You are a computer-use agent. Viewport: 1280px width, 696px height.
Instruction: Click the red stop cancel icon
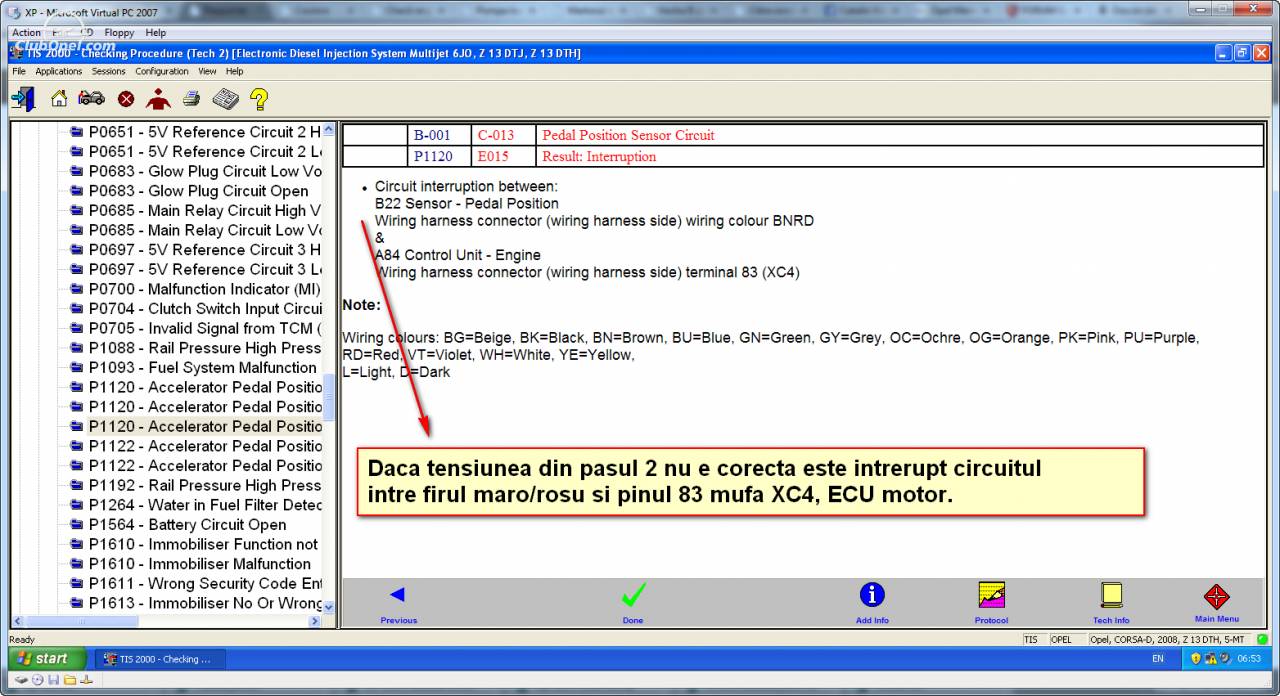(x=126, y=99)
